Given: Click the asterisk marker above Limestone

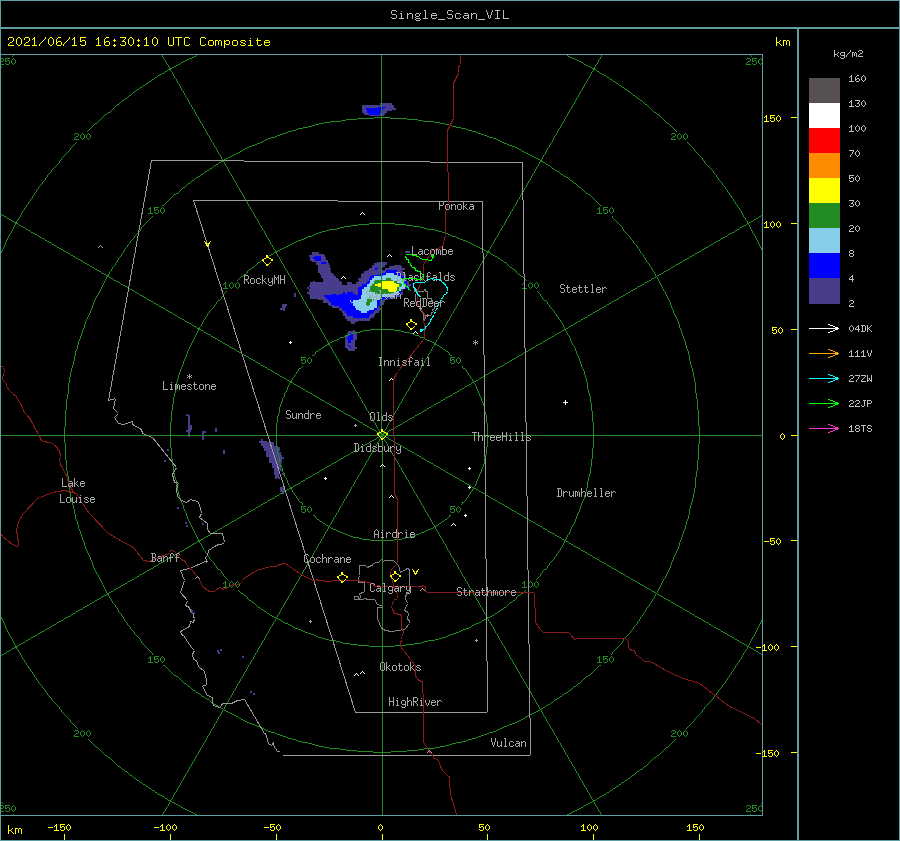Looking at the screenshot, I should coord(189,377).
